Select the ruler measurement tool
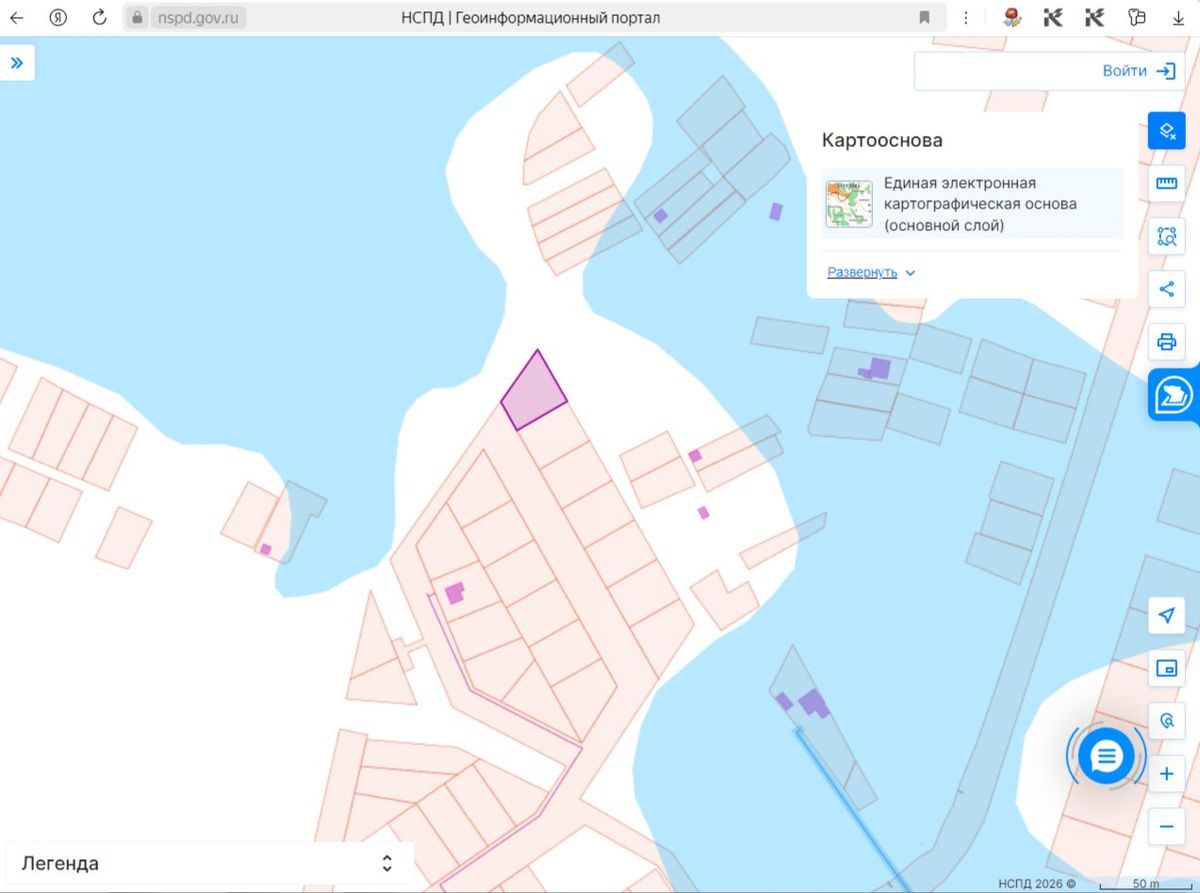 pos(1166,183)
